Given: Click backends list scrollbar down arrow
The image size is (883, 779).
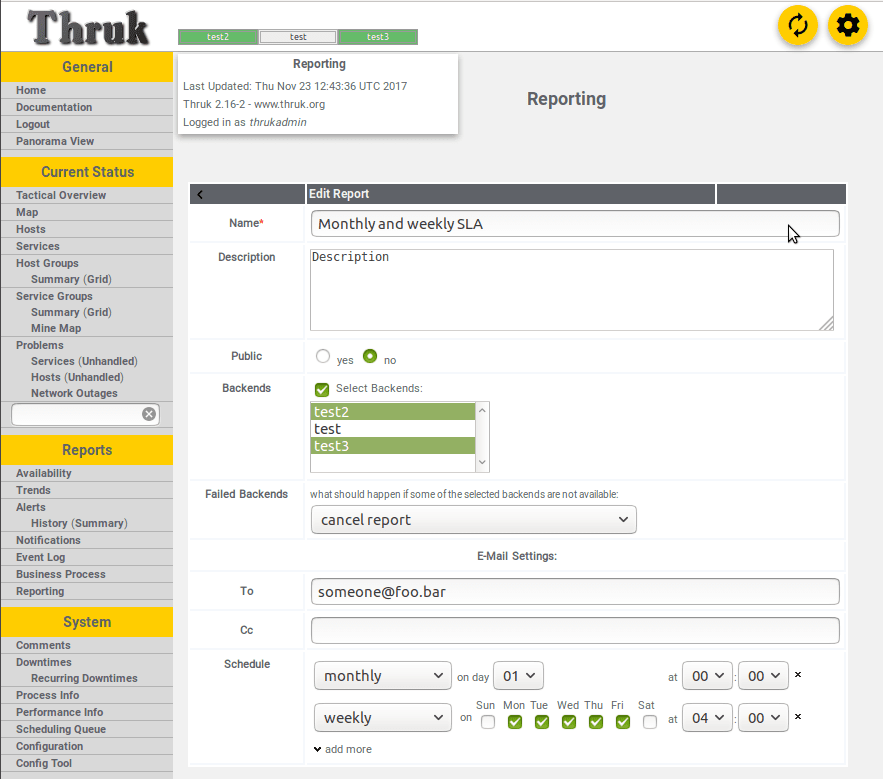Looking at the screenshot, I should click(482, 462).
